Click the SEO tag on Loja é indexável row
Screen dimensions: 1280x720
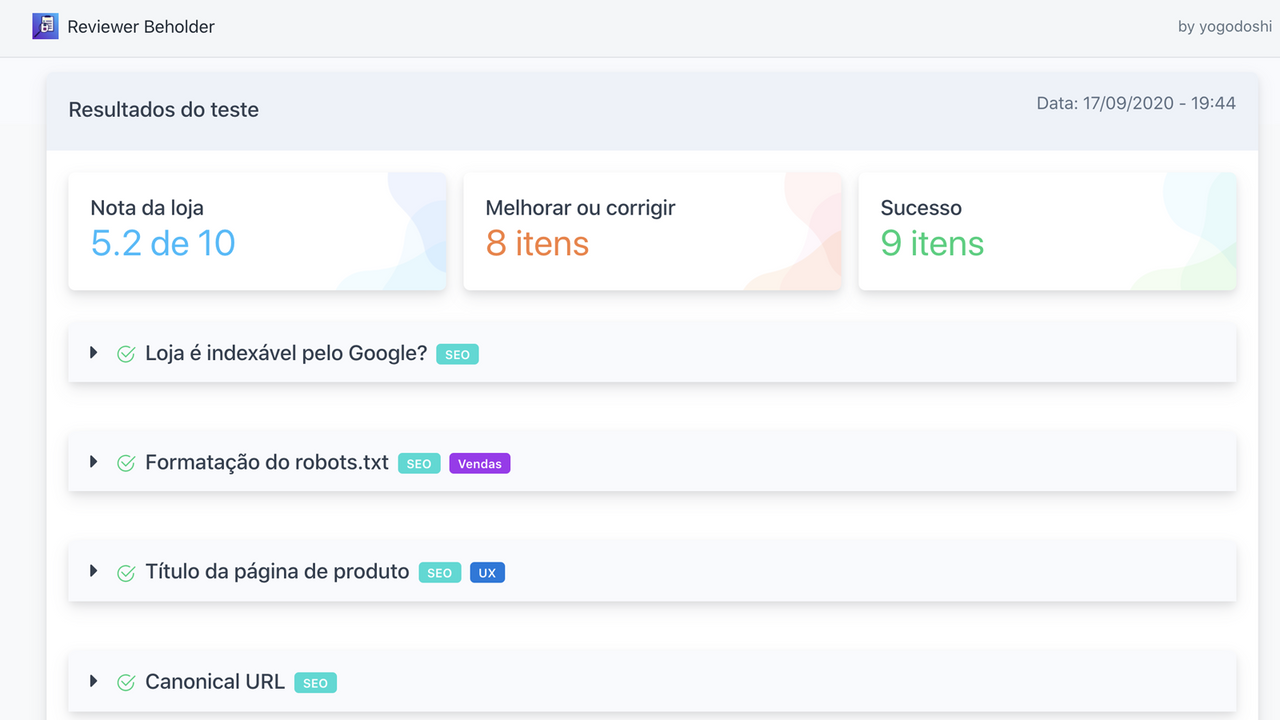[x=457, y=354]
